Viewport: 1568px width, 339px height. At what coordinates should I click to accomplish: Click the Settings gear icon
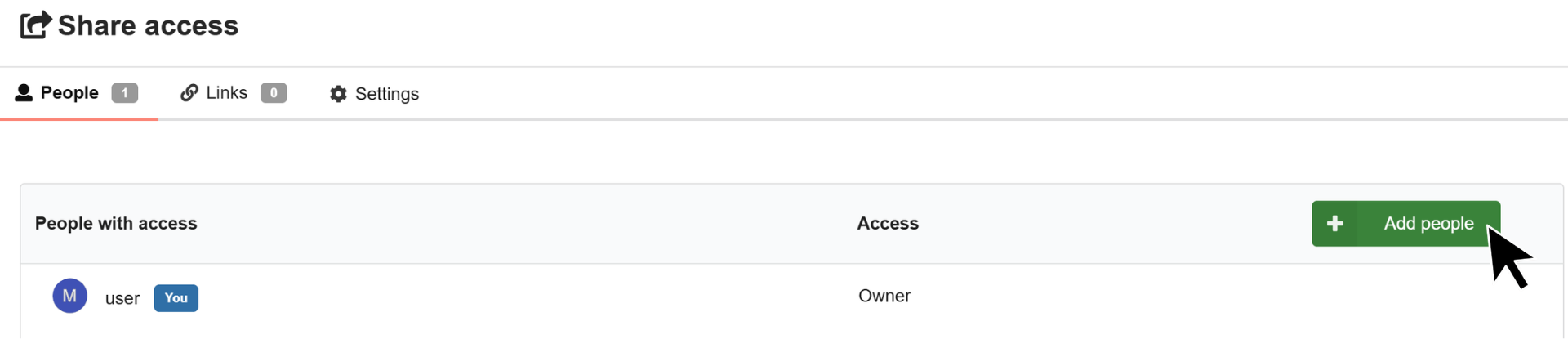coord(338,94)
